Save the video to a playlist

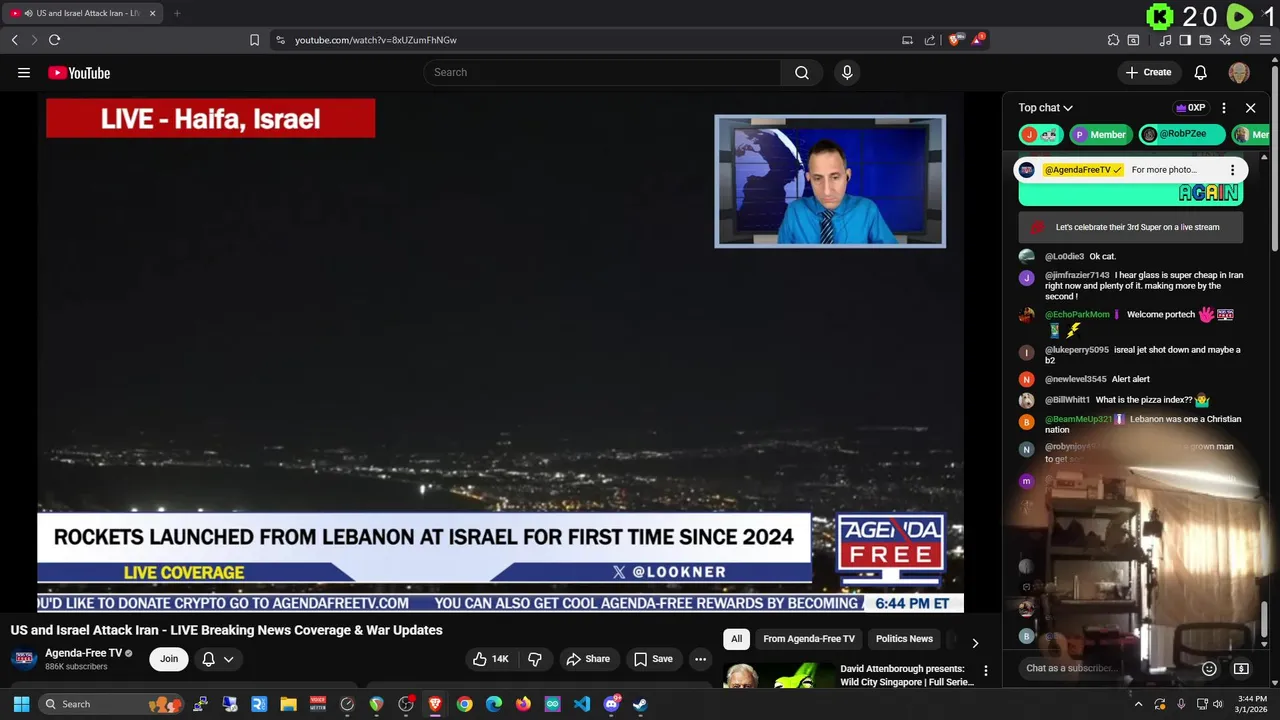(653, 659)
